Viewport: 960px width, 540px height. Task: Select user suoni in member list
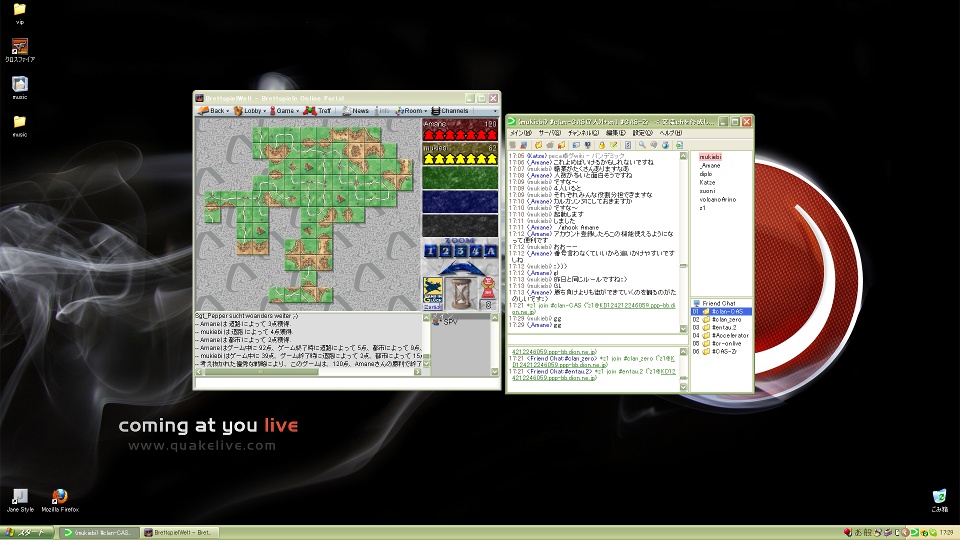(707, 191)
